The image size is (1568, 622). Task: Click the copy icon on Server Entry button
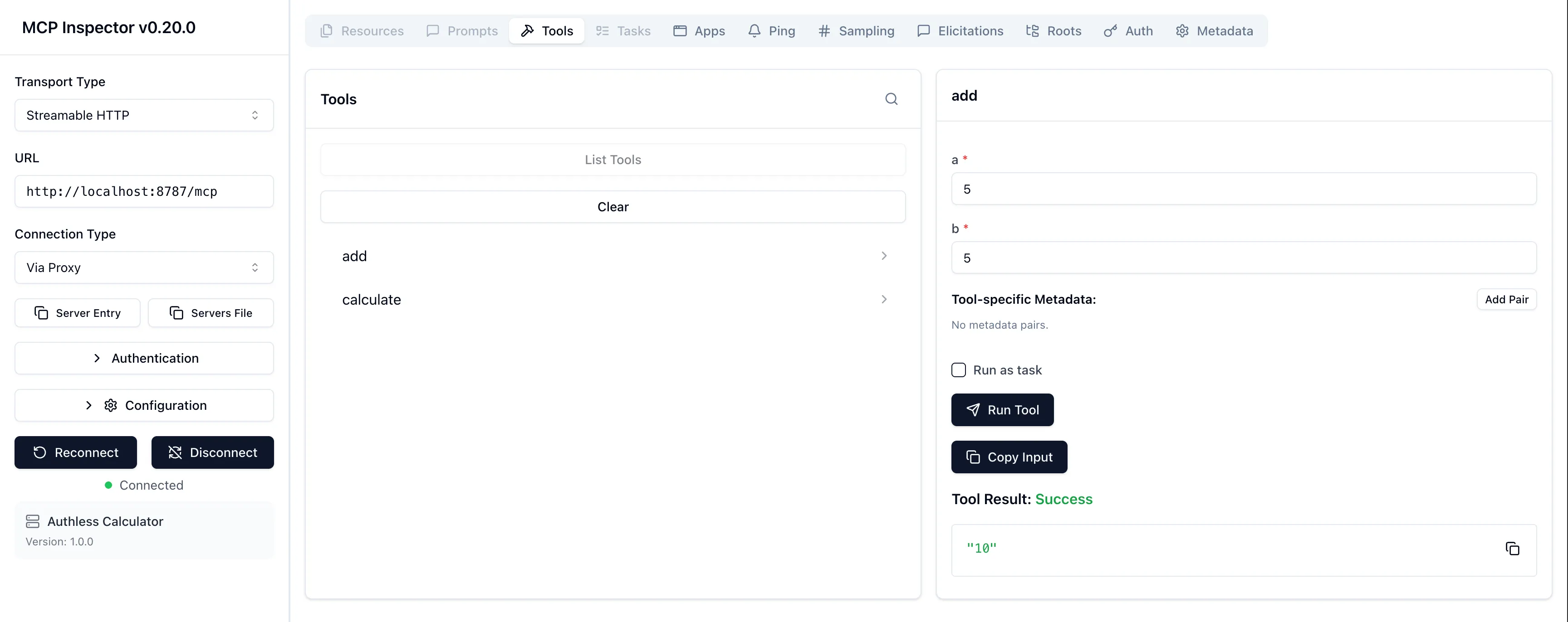coord(41,312)
